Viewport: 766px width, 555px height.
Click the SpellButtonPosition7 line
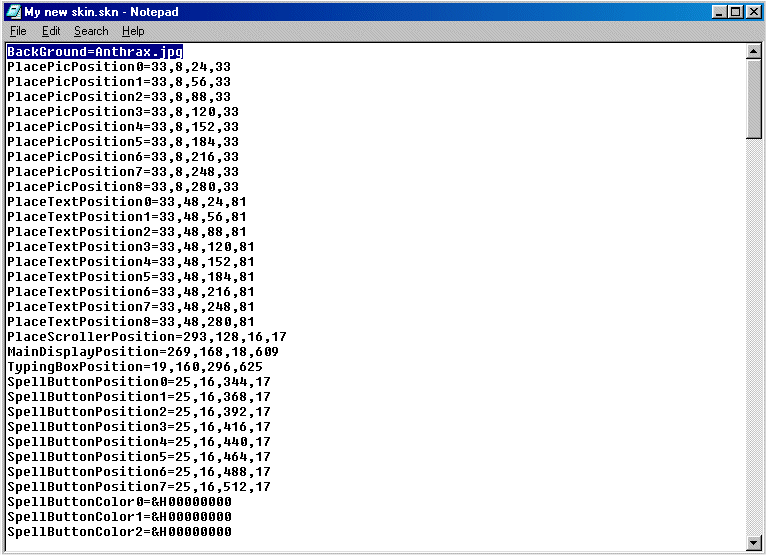[x=138, y=487]
